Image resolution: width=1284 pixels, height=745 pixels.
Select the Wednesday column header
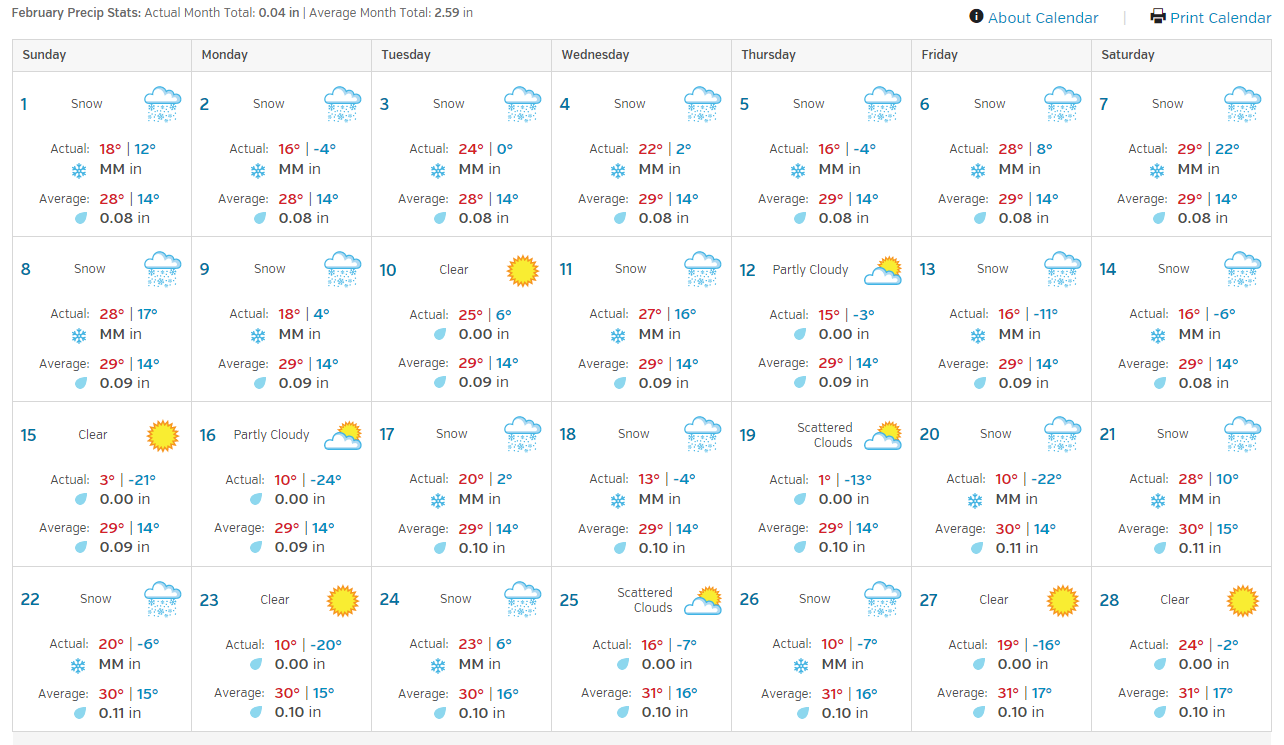[x=595, y=55]
